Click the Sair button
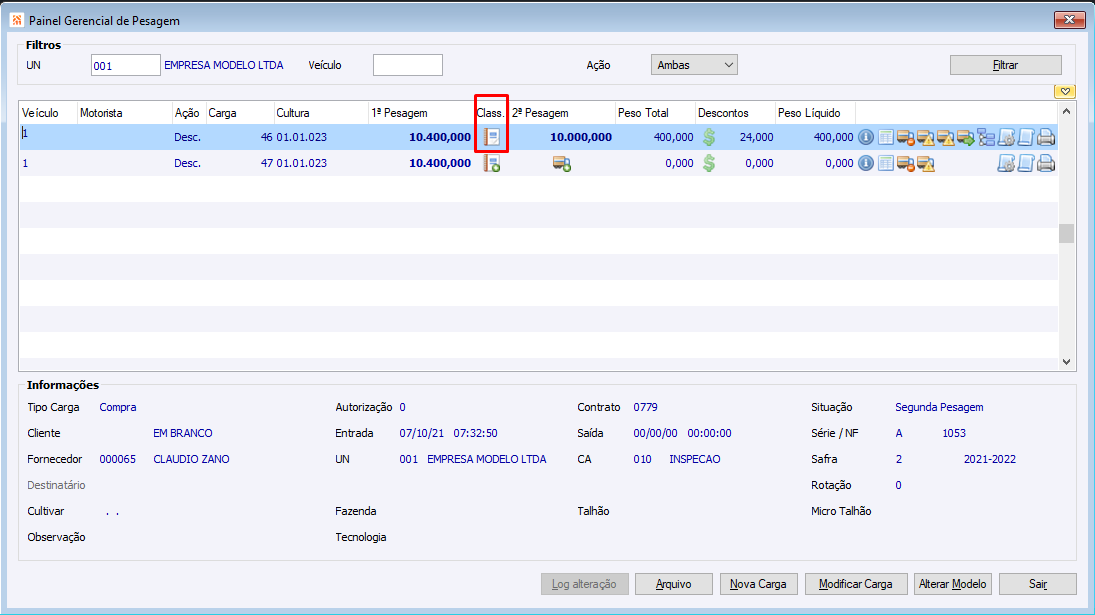The image size is (1095, 615). click(x=1038, y=584)
